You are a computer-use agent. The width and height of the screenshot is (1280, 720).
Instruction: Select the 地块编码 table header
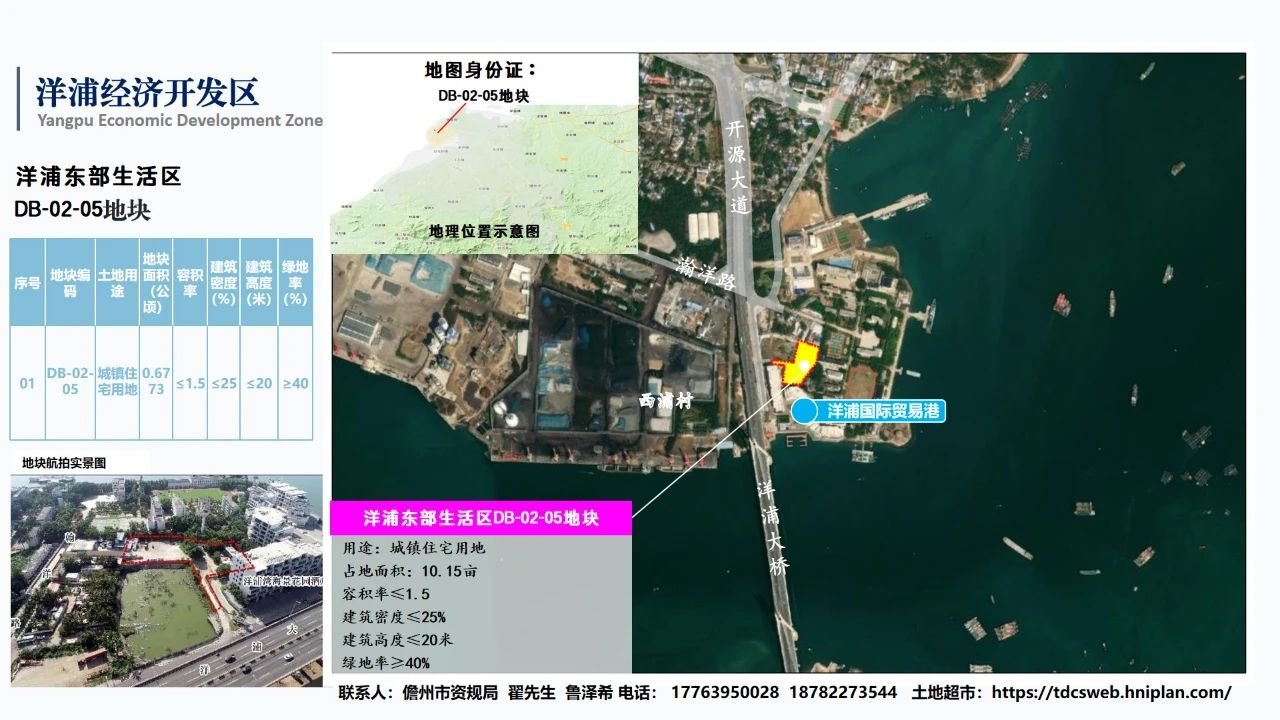tap(70, 283)
